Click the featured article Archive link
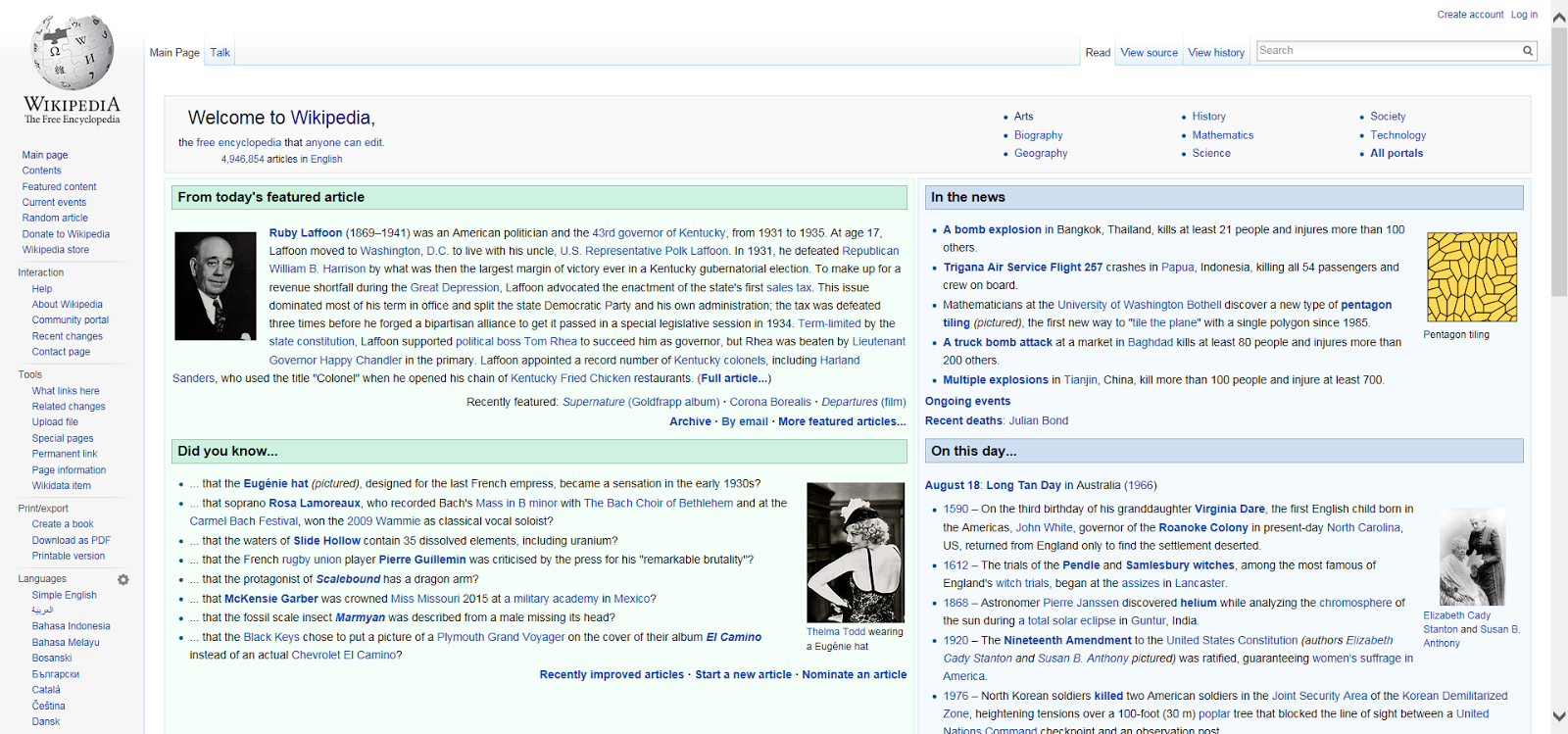1568x734 pixels. pos(690,421)
